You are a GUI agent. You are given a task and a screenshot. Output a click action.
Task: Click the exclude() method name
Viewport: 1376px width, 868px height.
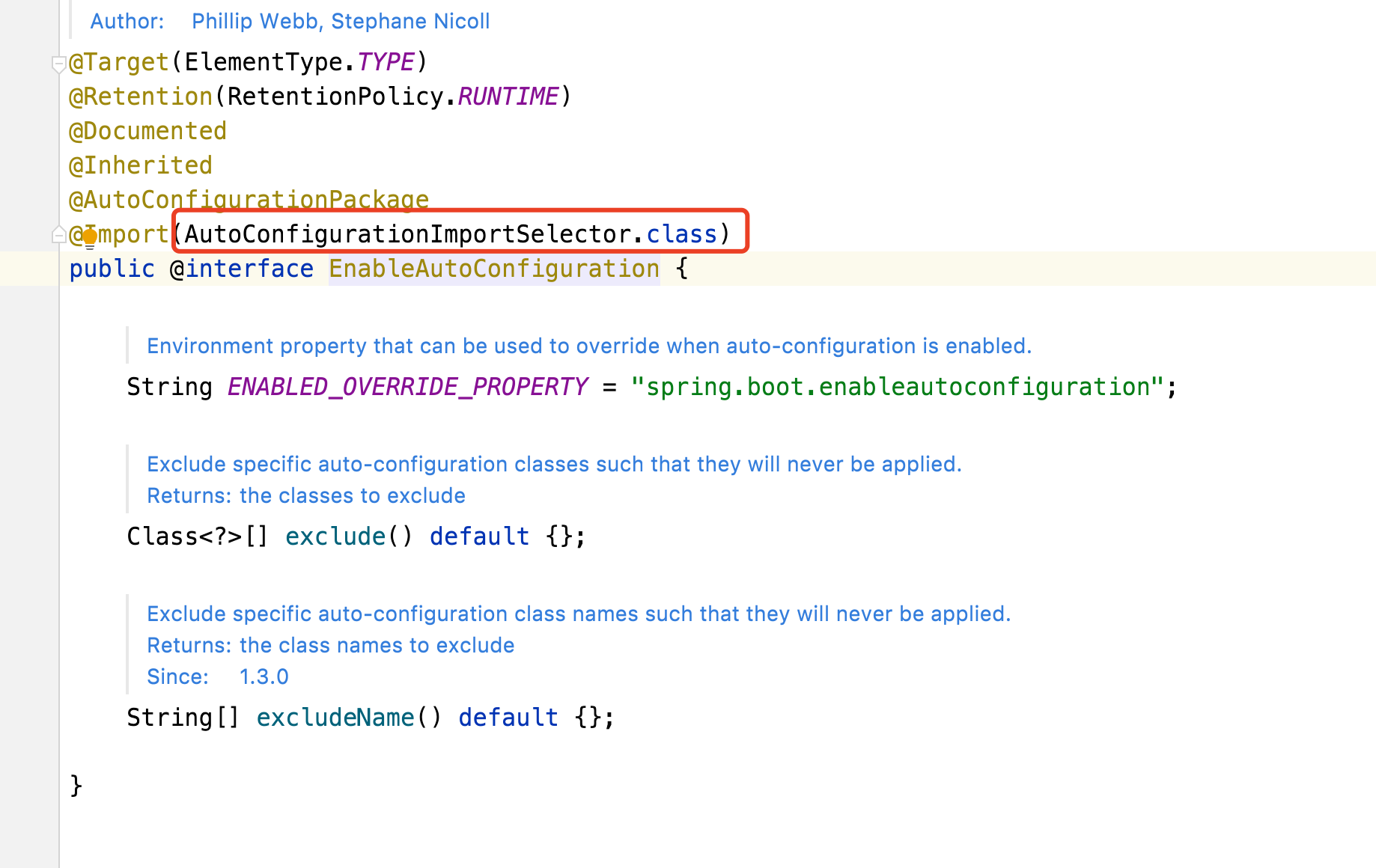[335, 537]
